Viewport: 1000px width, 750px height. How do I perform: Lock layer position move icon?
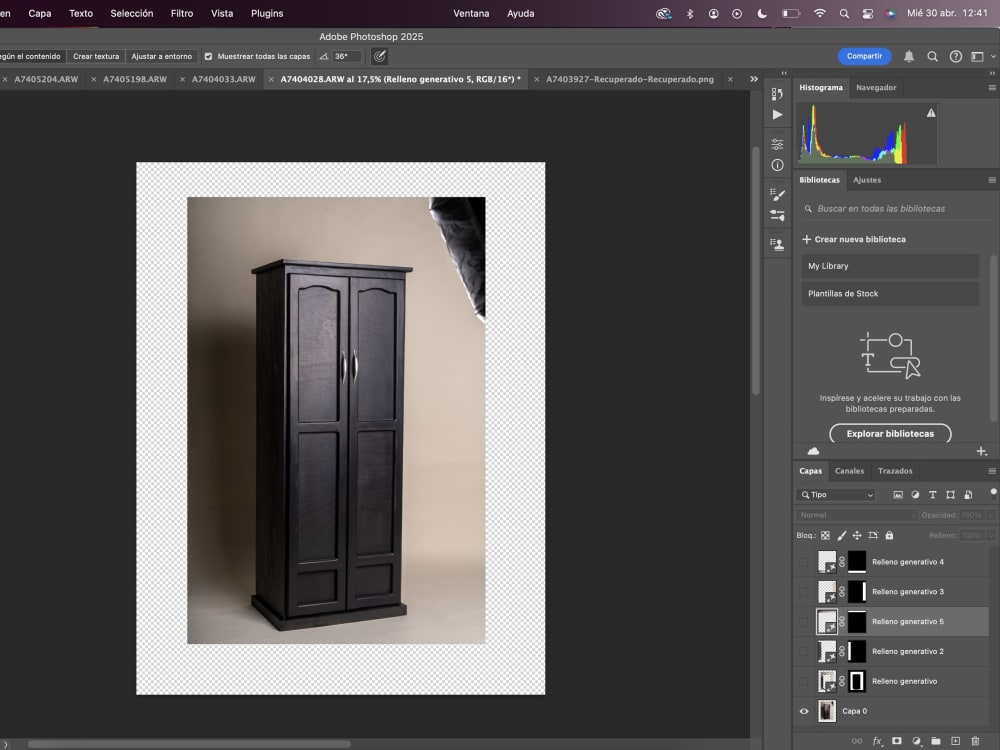point(857,535)
